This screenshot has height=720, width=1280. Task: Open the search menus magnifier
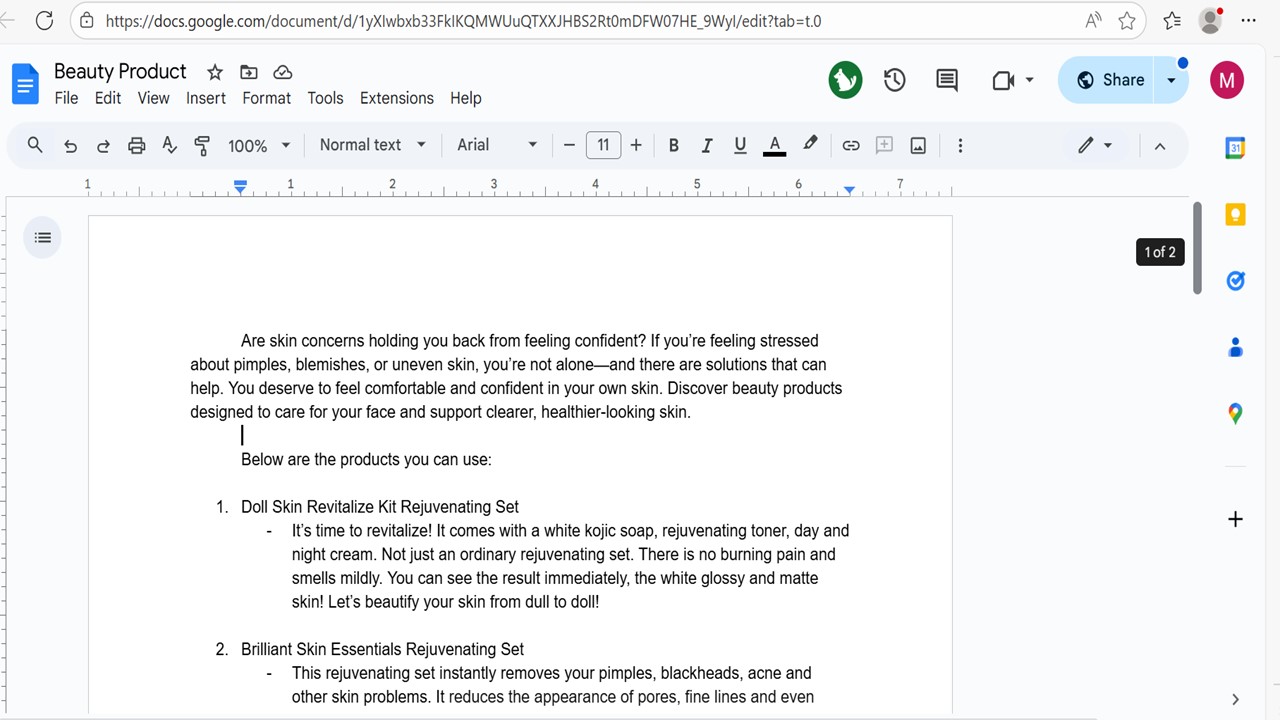35,145
